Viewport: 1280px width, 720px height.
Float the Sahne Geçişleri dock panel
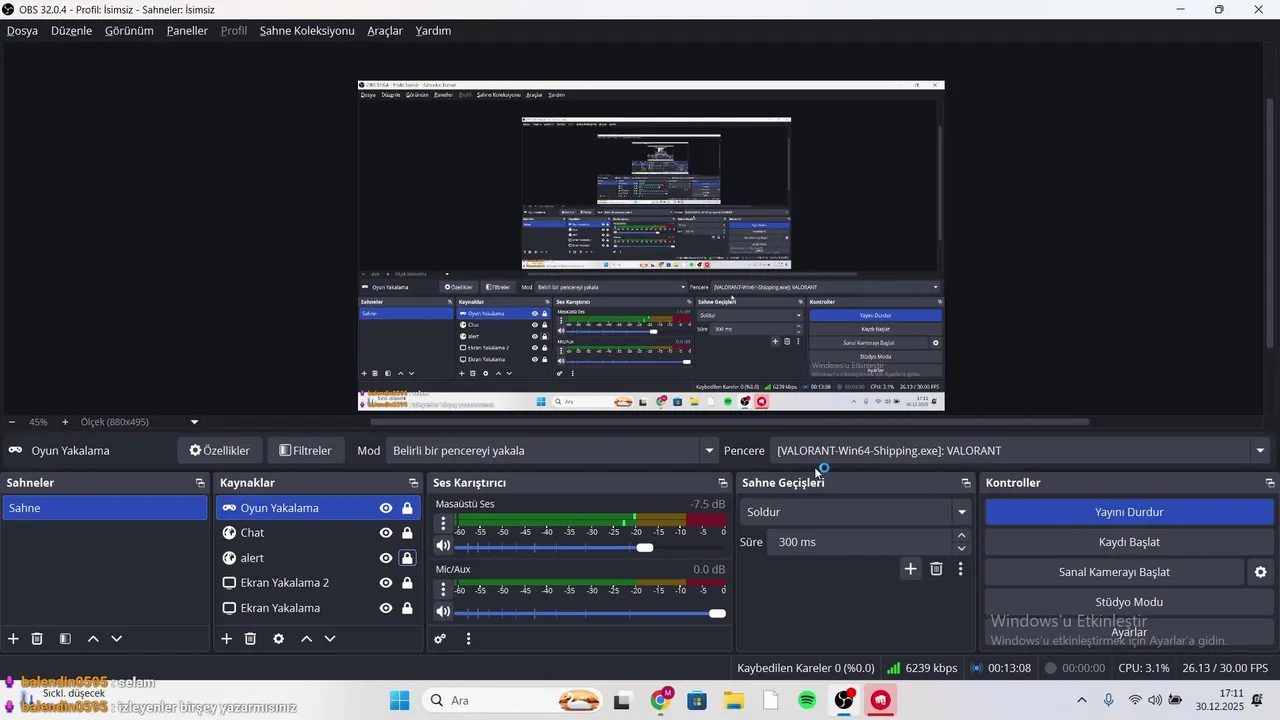(966, 483)
